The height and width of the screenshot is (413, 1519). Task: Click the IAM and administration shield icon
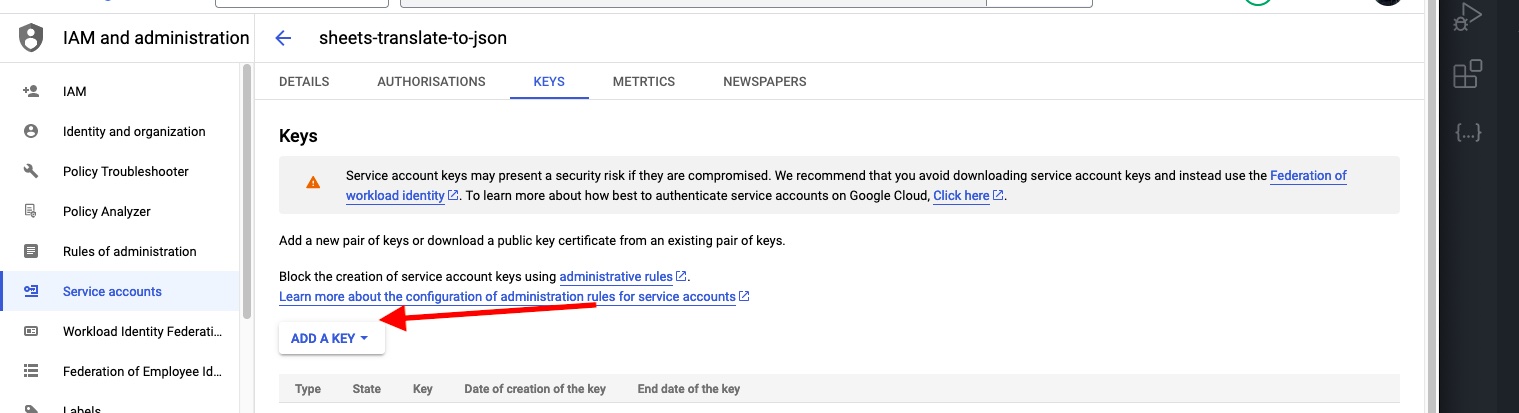click(x=32, y=38)
